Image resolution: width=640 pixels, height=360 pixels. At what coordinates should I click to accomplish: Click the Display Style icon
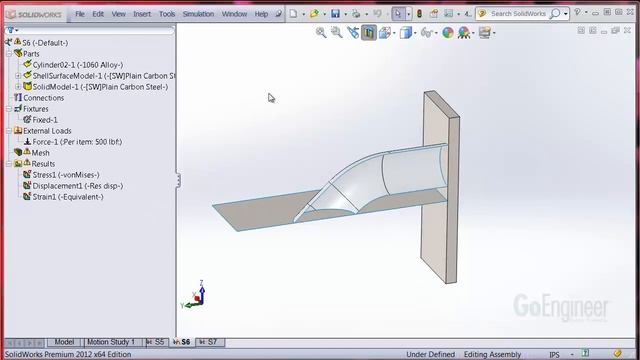[405, 33]
